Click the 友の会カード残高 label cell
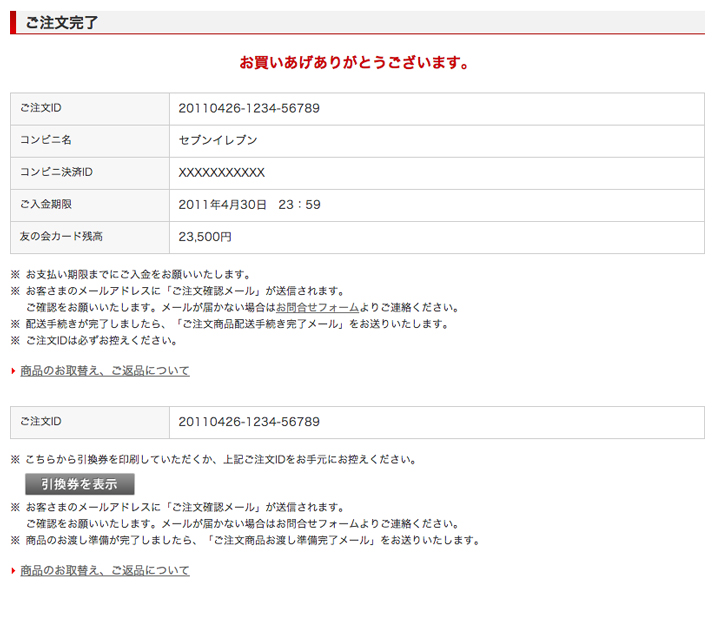The image size is (715, 623). (90, 238)
